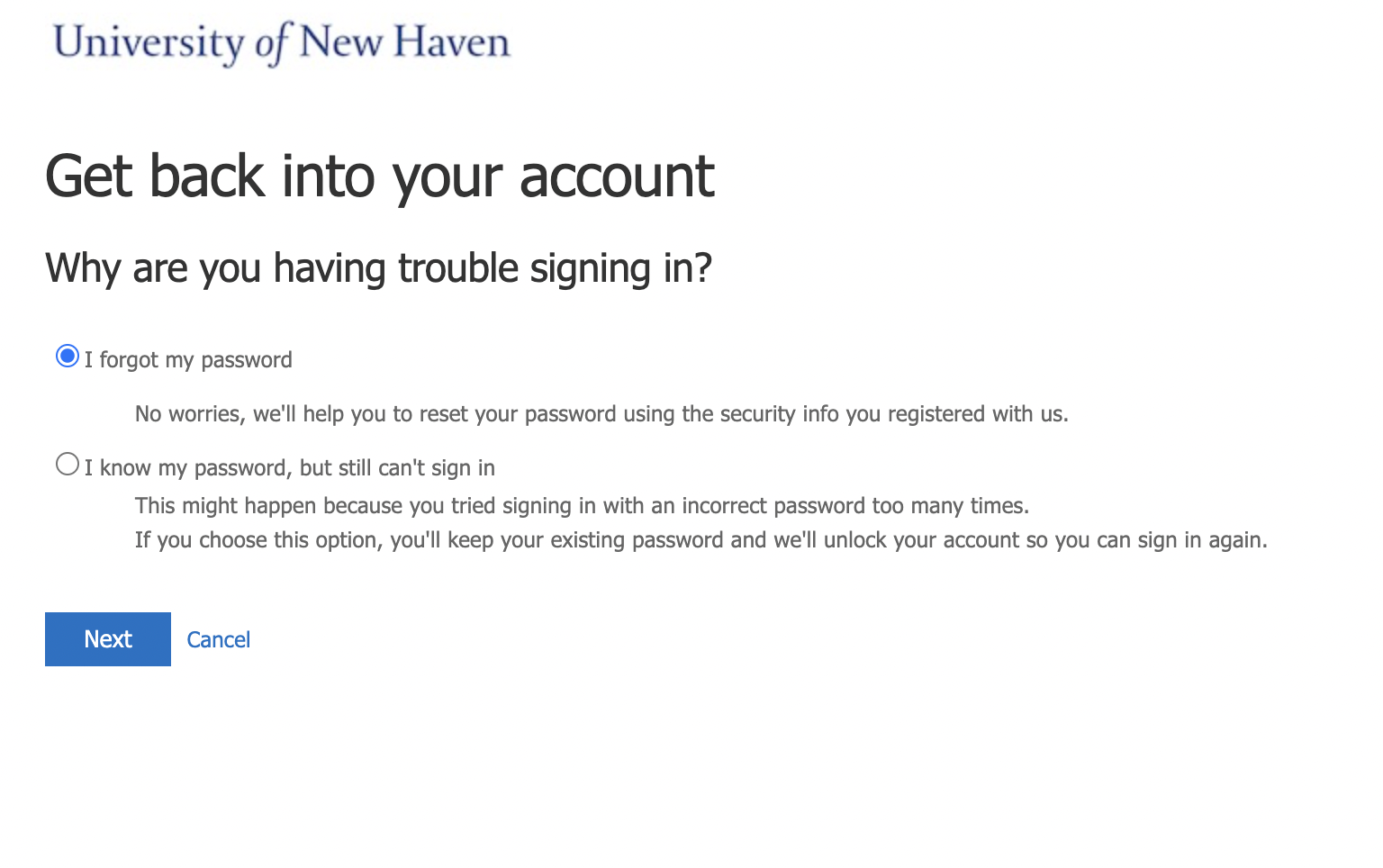Click the word "University" in the logo
1383x868 pixels.
(149, 42)
